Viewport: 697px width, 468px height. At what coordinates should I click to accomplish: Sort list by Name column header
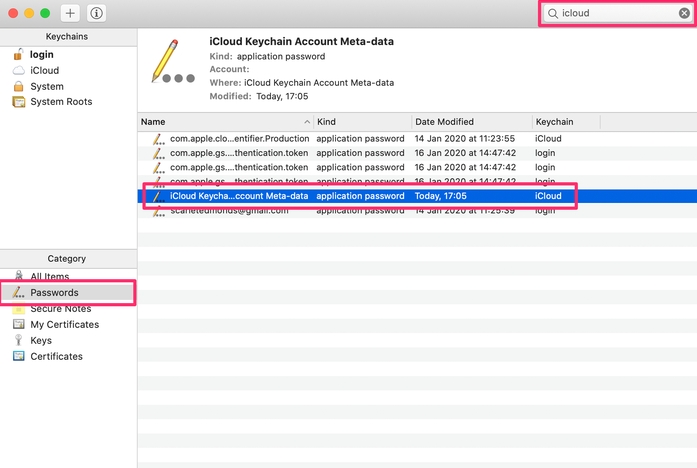[225, 122]
